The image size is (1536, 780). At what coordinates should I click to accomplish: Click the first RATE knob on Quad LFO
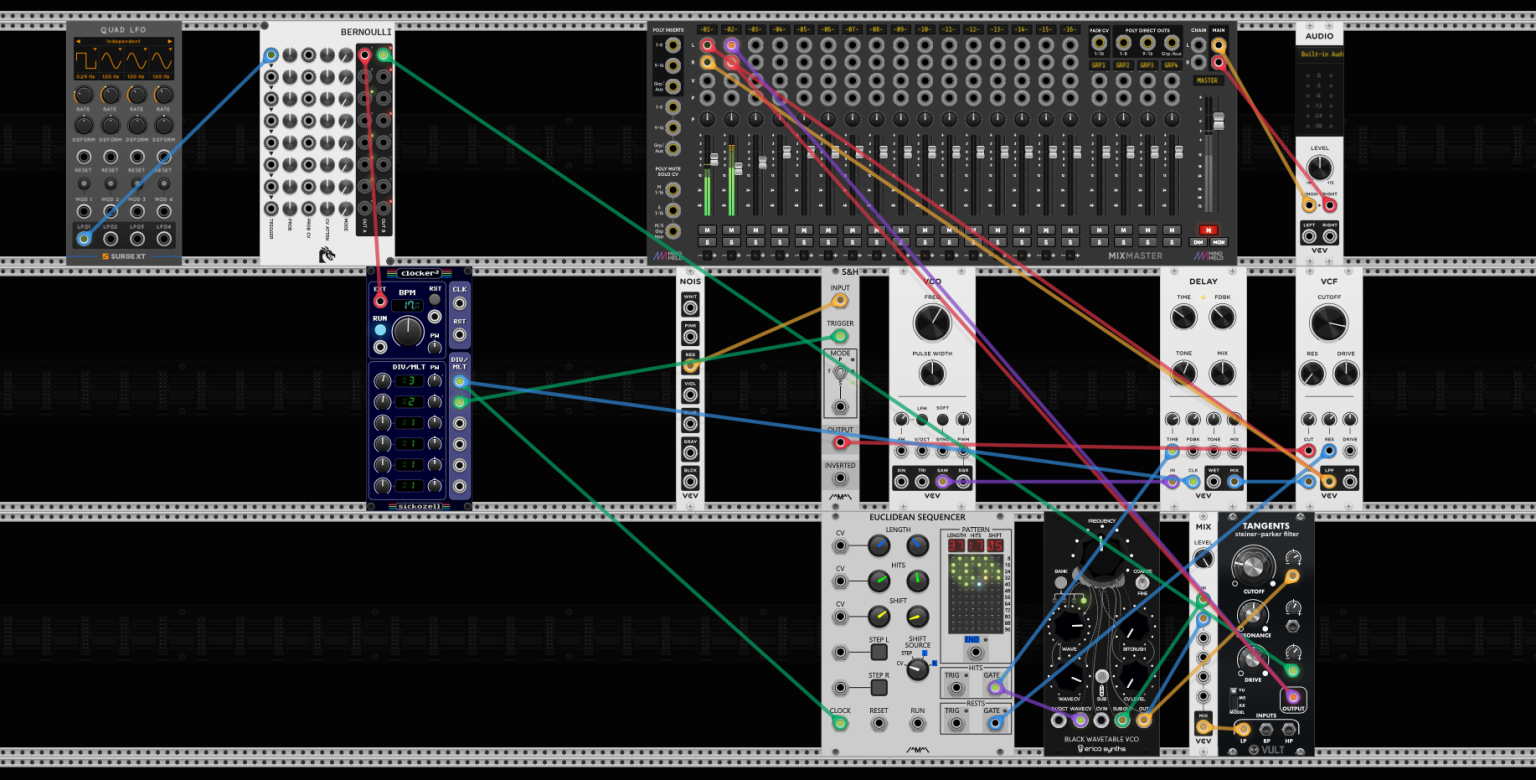point(84,95)
